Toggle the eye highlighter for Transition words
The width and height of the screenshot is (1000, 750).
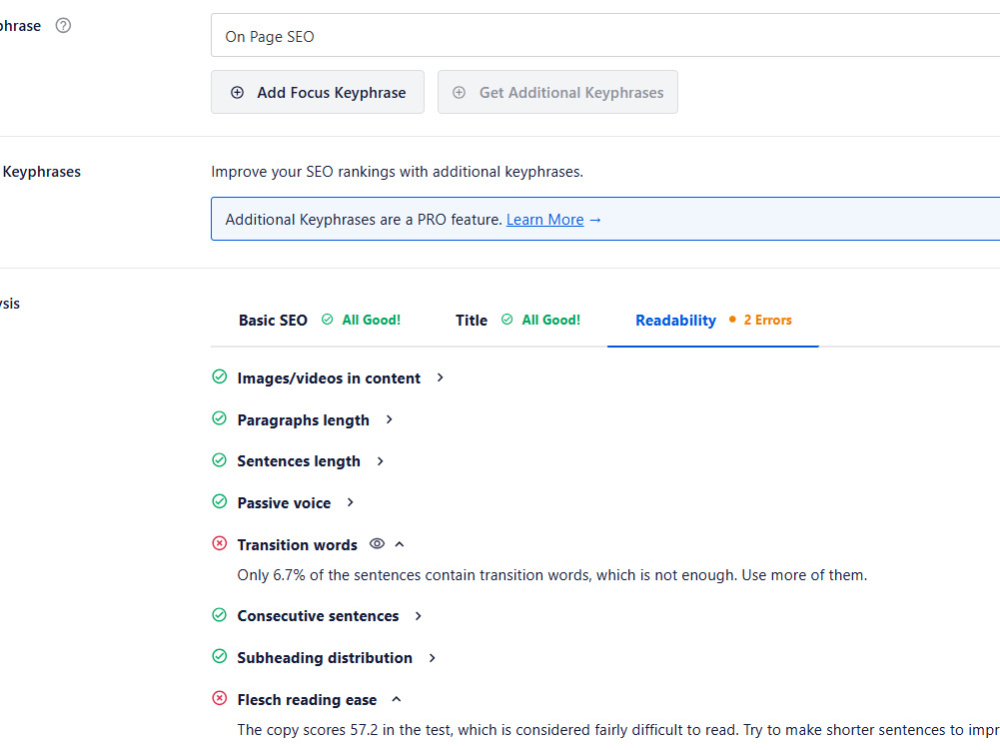click(x=377, y=543)
